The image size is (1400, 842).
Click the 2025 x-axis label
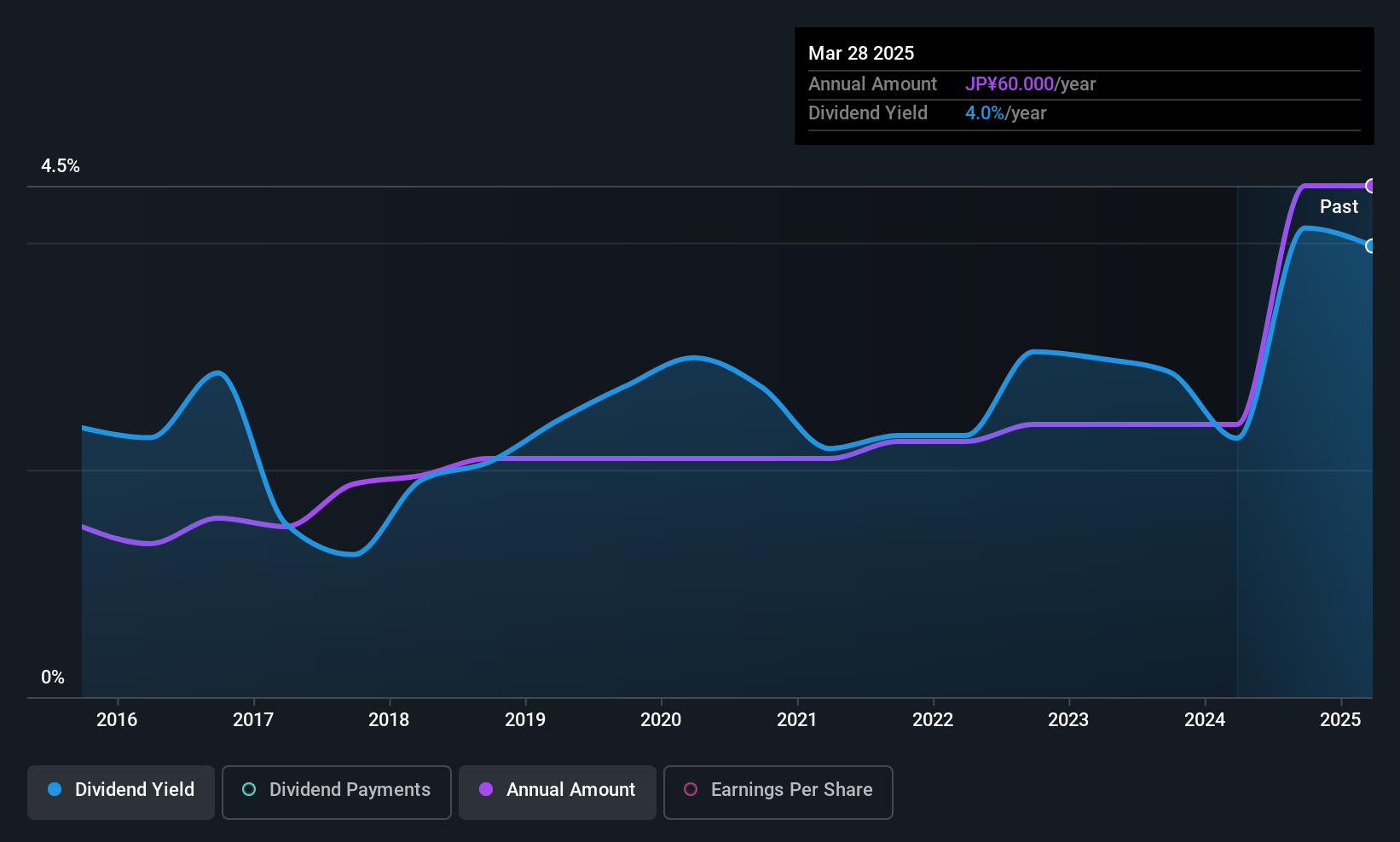[x=1340, y=719]
